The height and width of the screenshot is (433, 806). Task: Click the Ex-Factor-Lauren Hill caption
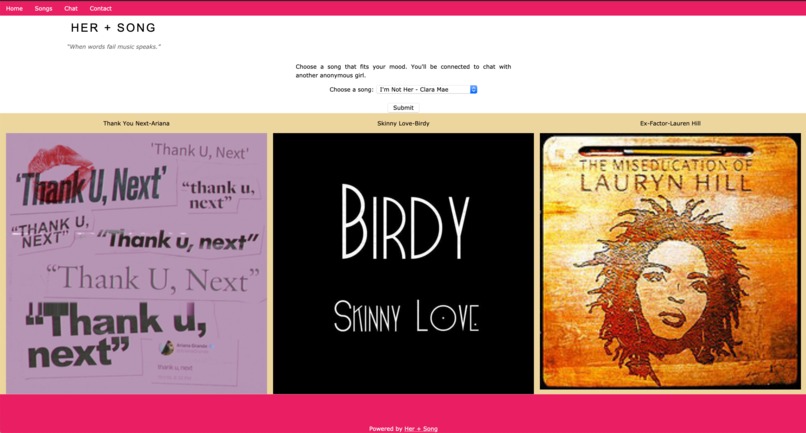pyautogui.click(x=670, y=123)
